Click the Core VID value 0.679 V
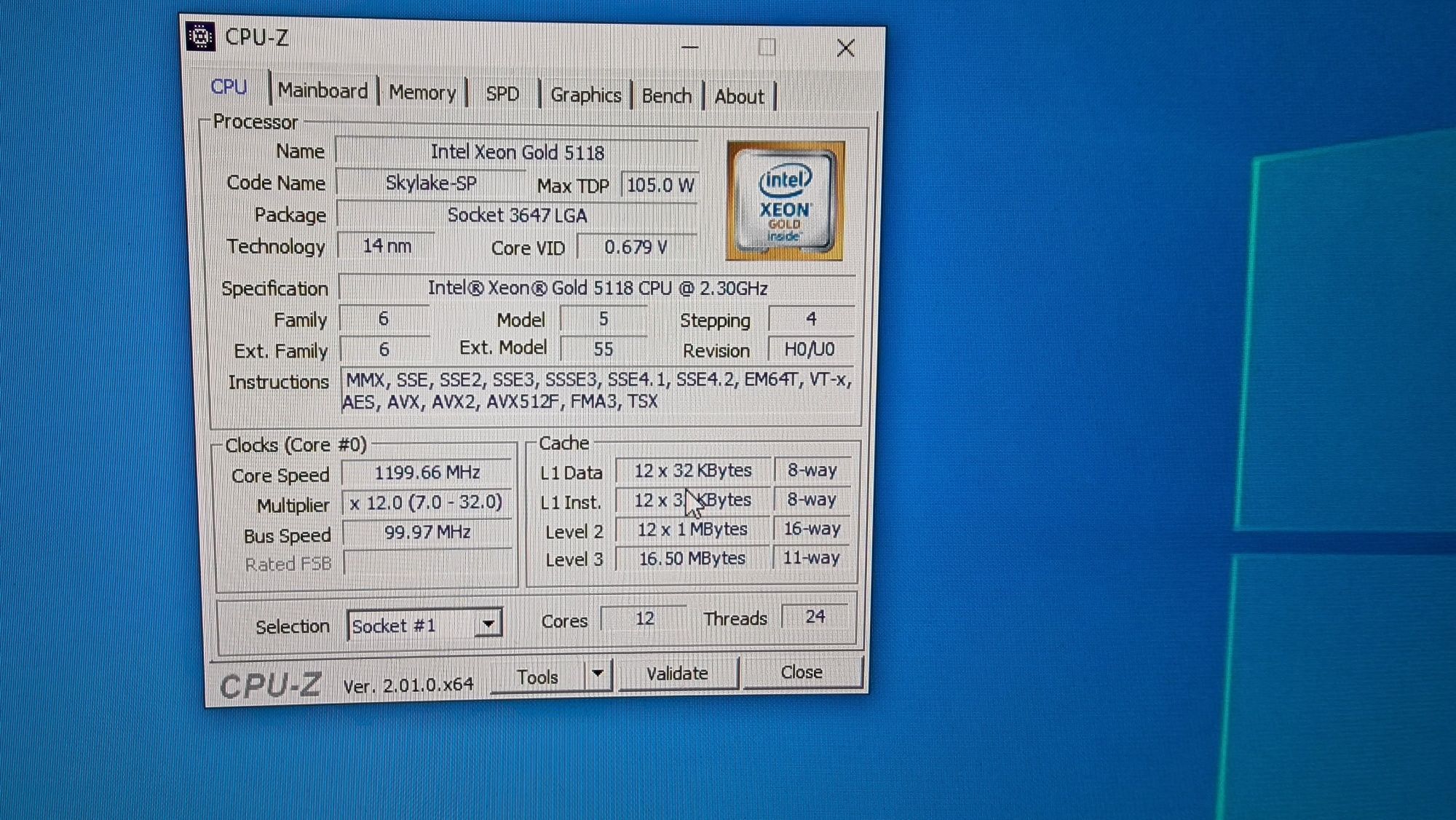 click(x=636, y=248)
